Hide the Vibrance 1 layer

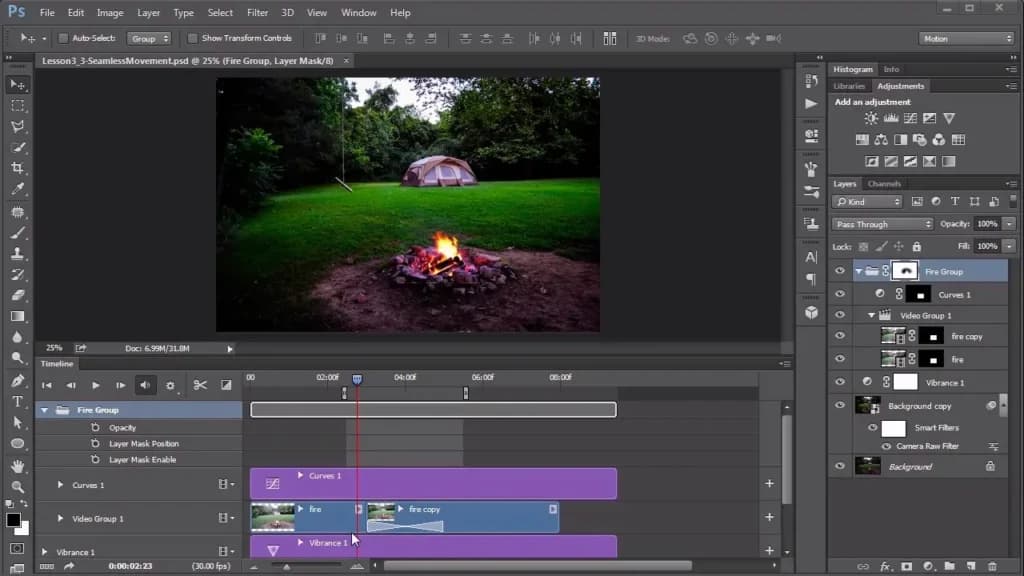coord(840,382)
